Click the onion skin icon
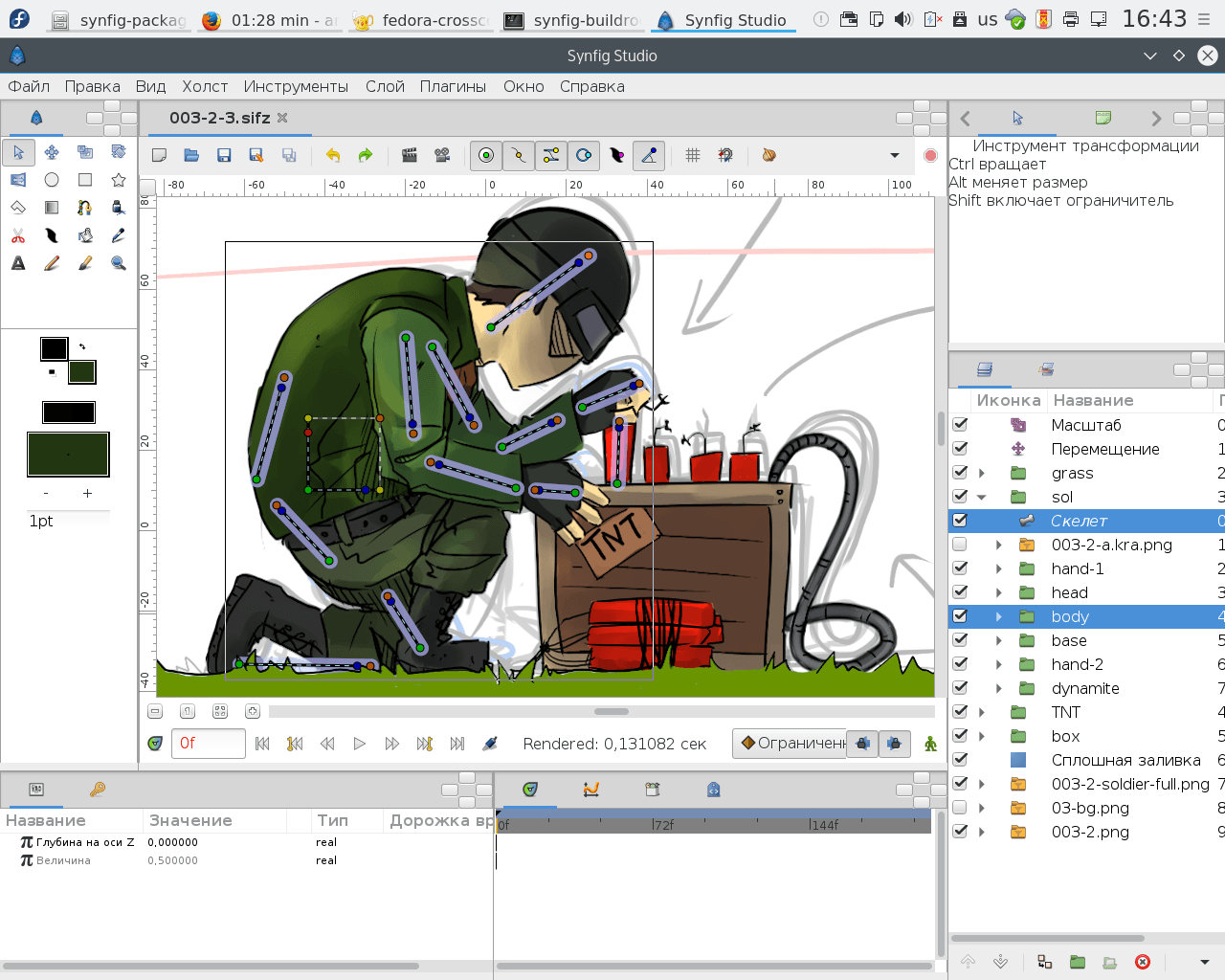 [768, 155]
